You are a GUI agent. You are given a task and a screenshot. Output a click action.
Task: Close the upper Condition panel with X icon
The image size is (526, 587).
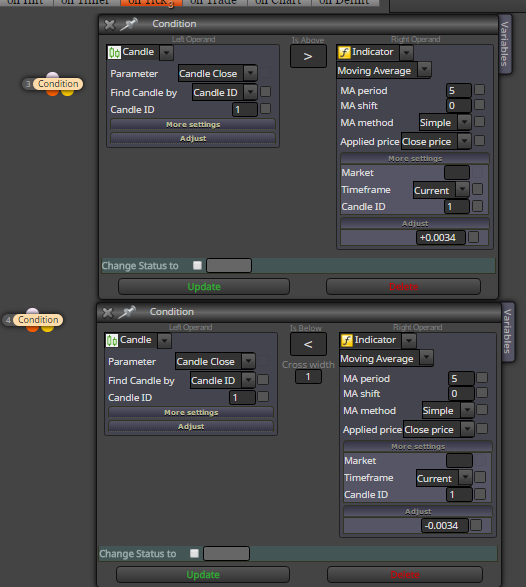pyautogui.click(x=109, y=25)
